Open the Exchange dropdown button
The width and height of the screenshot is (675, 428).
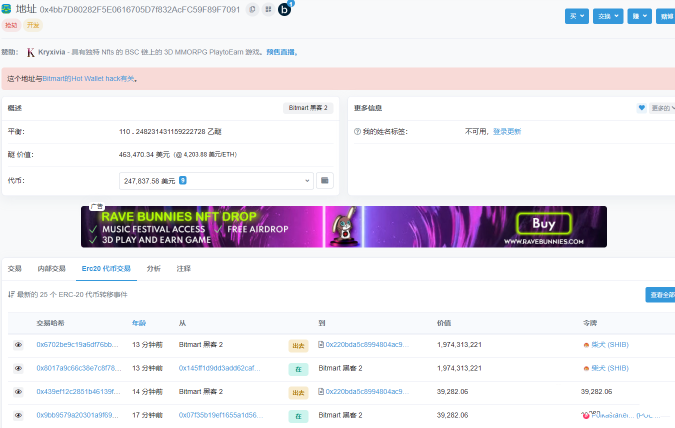click(x=608, y=16)
